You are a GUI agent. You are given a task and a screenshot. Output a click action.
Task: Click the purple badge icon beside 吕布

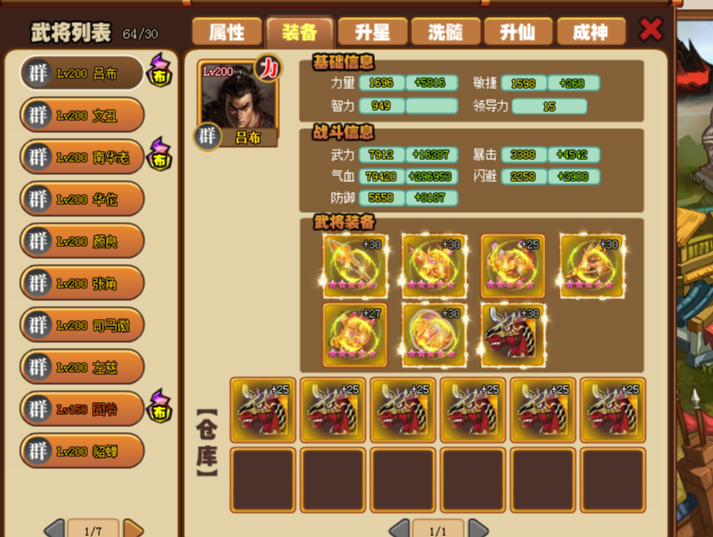pos(160,70)
